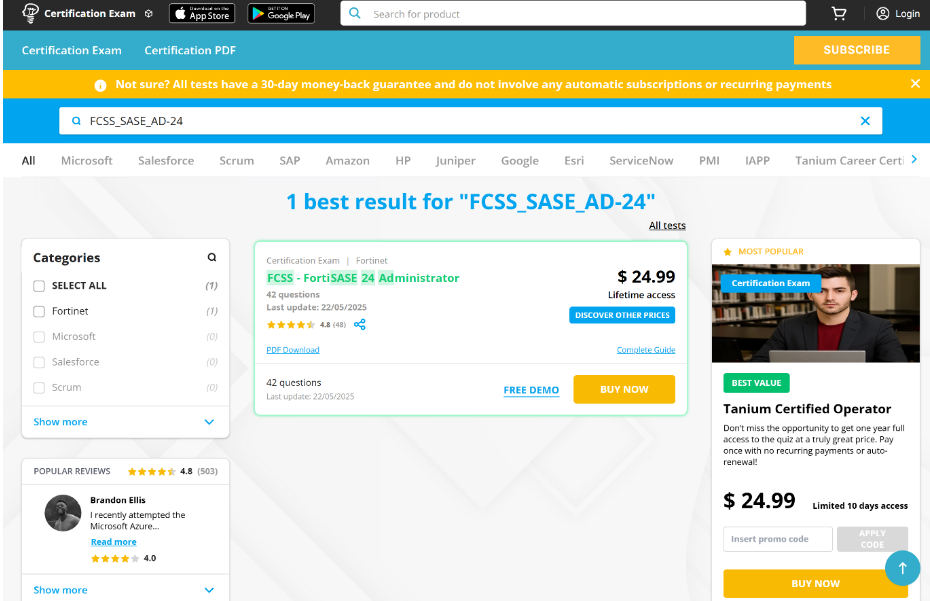
Task: Clear the FCSS_SASE_AD-24 search query
Action: point(865,121)
